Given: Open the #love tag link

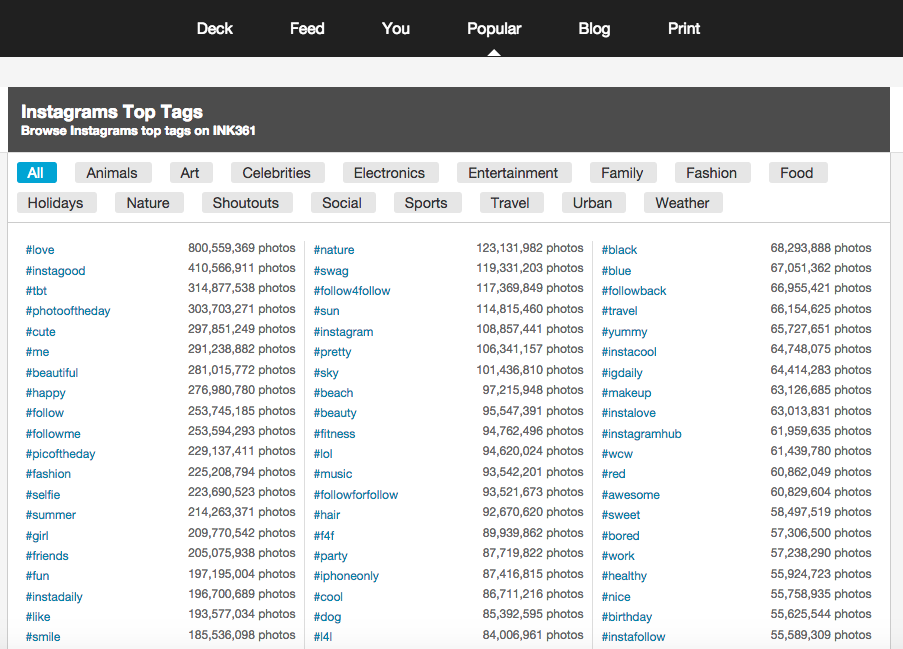Looking at the screenshot, I should (x=40, y=250).
